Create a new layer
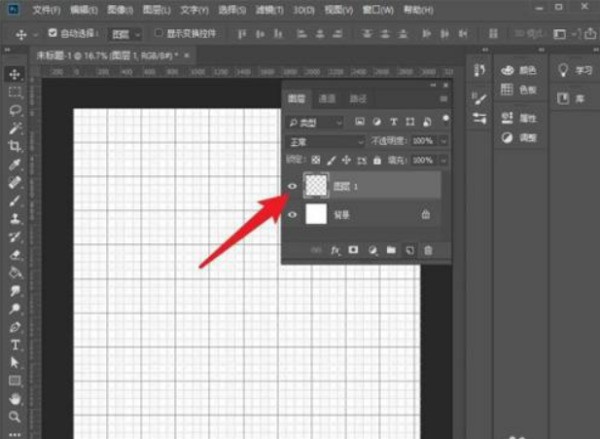The image size is (600, 439). 410,251
